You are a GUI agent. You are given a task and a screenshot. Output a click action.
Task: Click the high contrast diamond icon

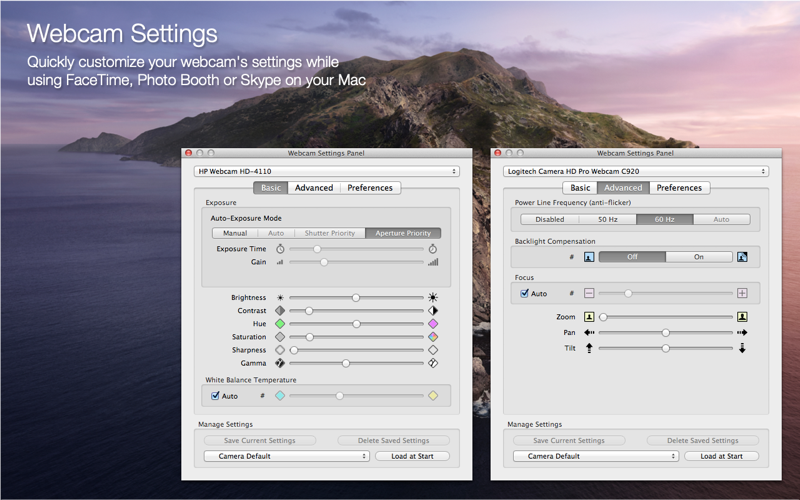coord(433,310)
